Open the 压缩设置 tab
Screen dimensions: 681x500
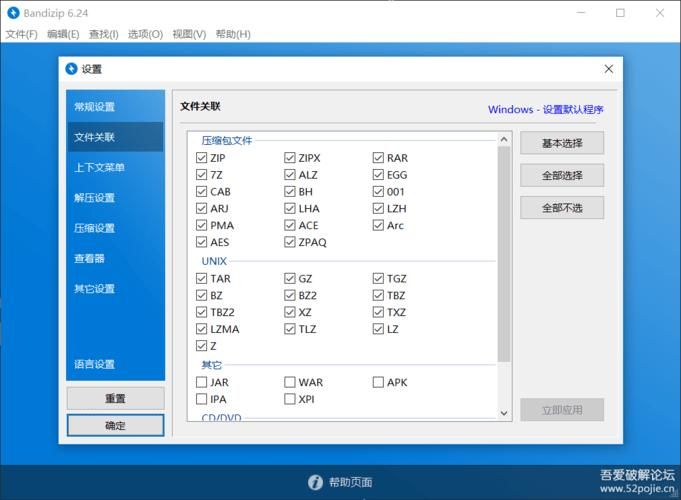coord(116,228)
